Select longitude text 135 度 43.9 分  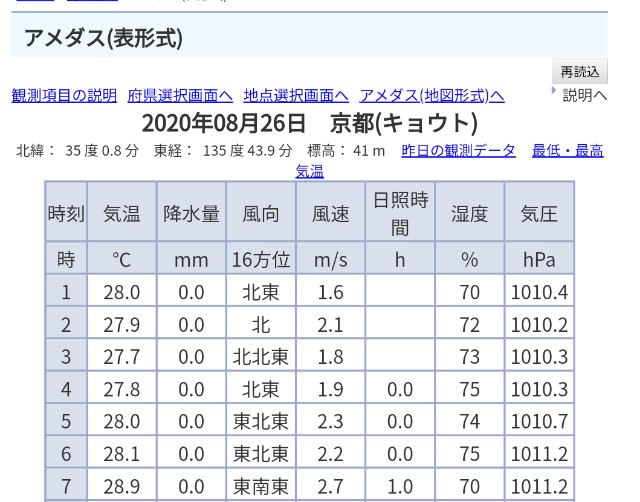(248, 151)
